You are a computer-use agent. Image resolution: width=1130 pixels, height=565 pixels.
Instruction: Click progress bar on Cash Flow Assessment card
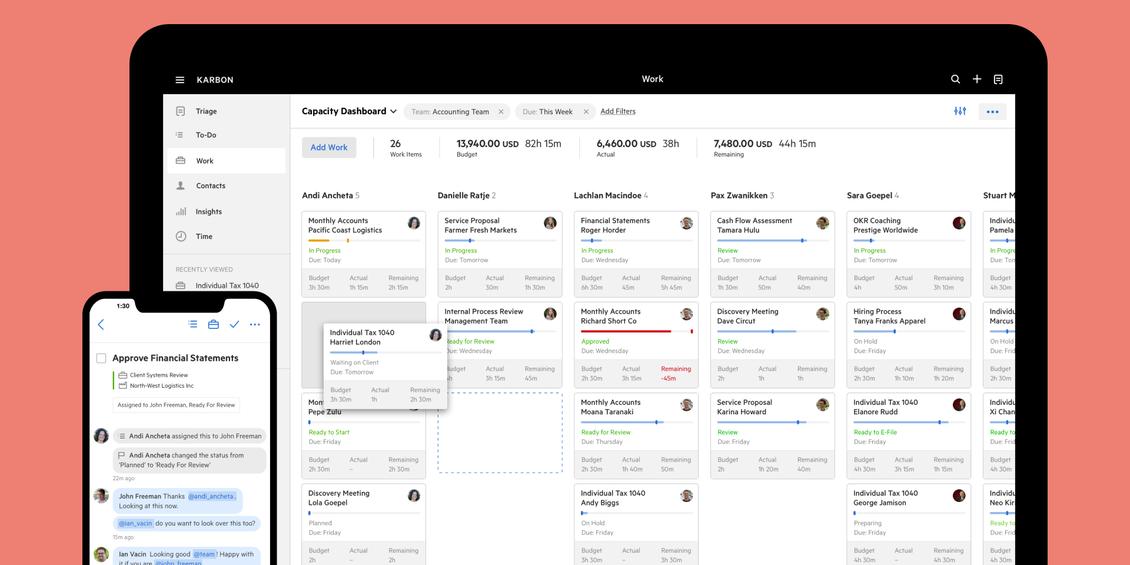click(x=773, y=240)
